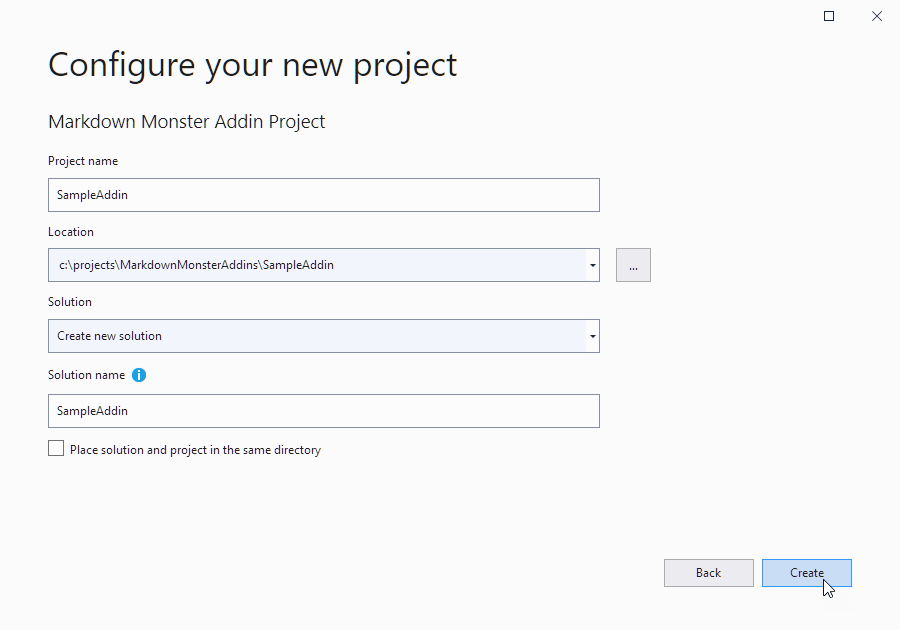Viewport: 900px width, 630px height.
Task: Click inside the Location path field
Action: (x=317, y=265)
